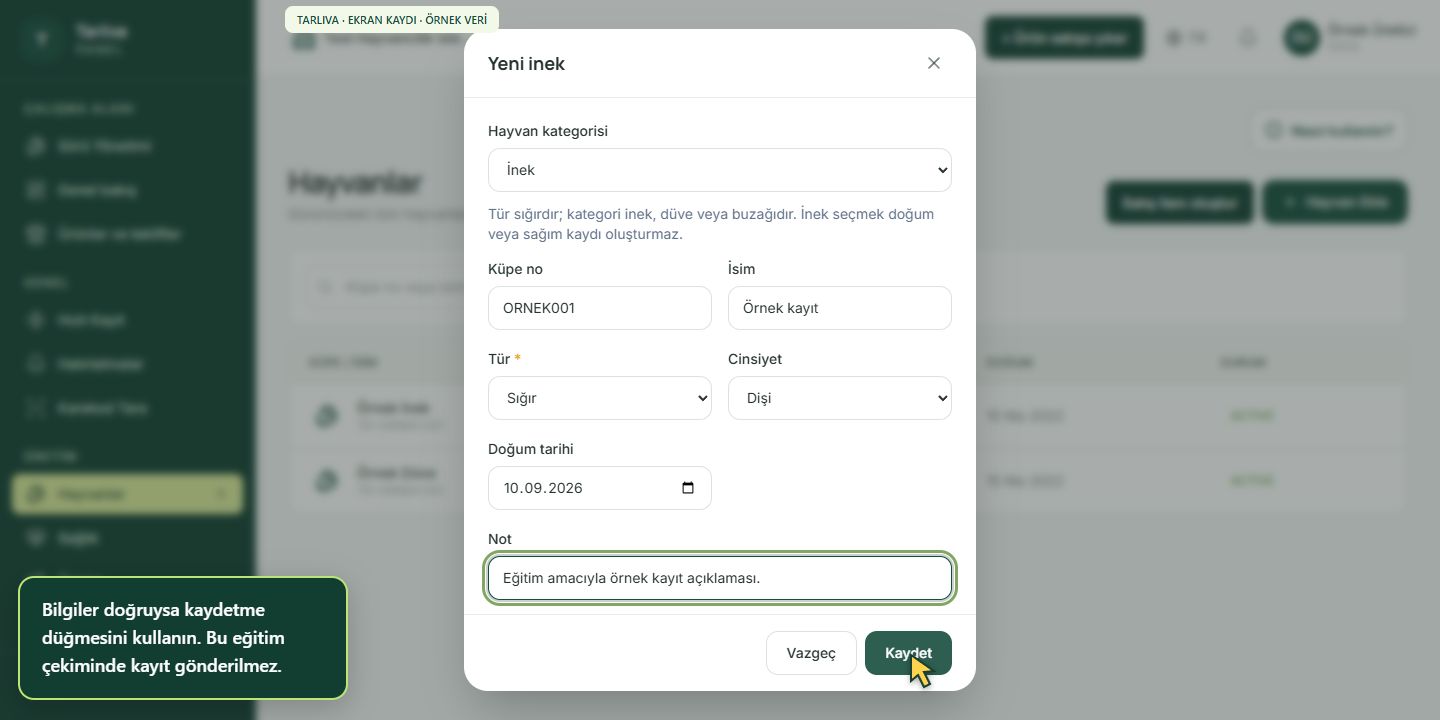
Task: Click the notification bell icon in header
Action: click(1248, 38)
